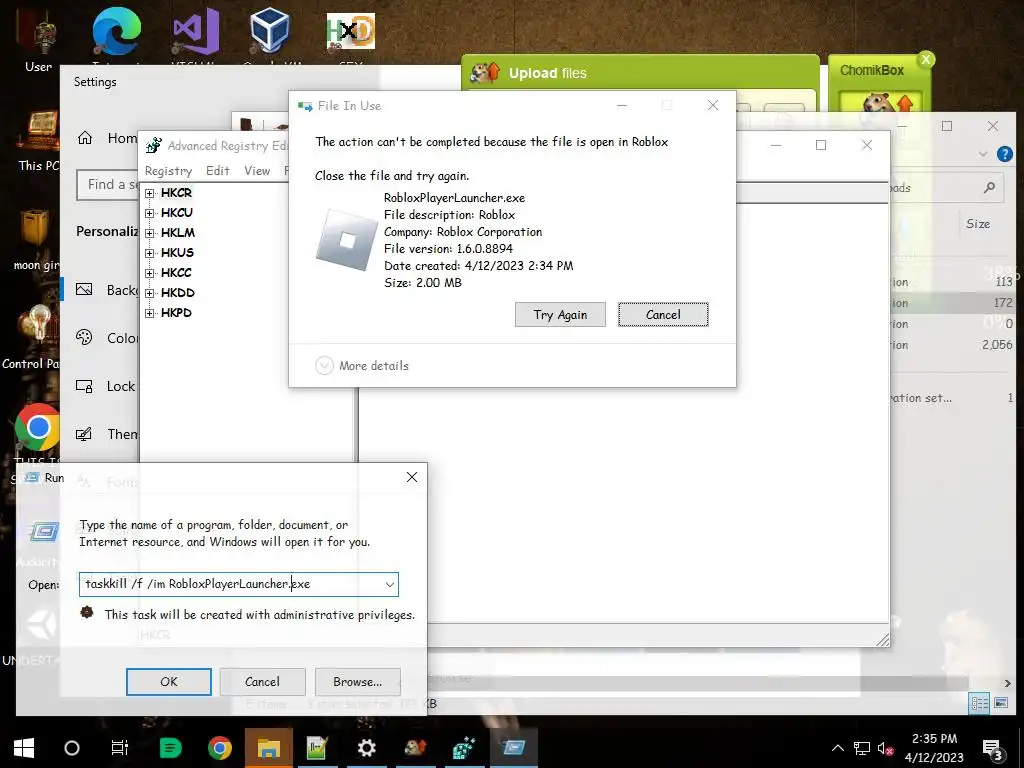Click the Upload files header
The image size is (1024, 768).
point(547,73)
